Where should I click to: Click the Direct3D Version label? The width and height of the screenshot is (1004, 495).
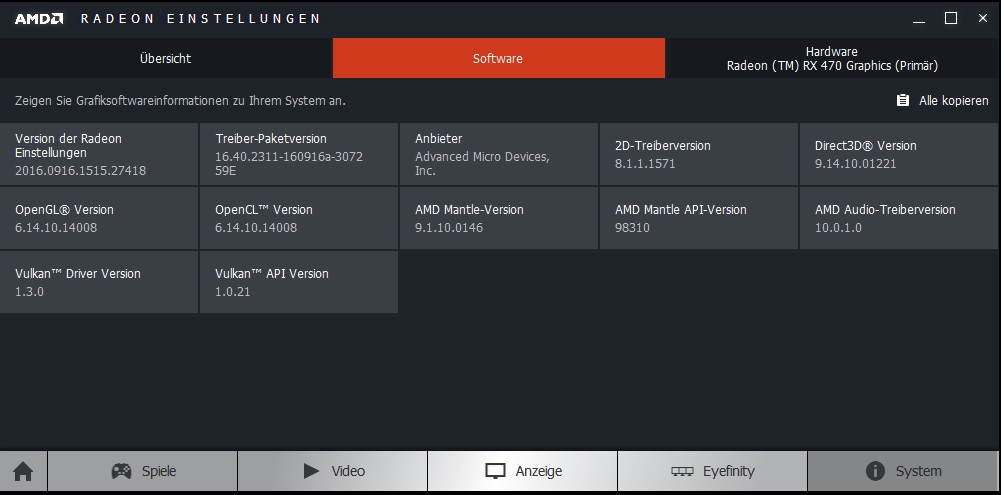click(x=866, y=146)
